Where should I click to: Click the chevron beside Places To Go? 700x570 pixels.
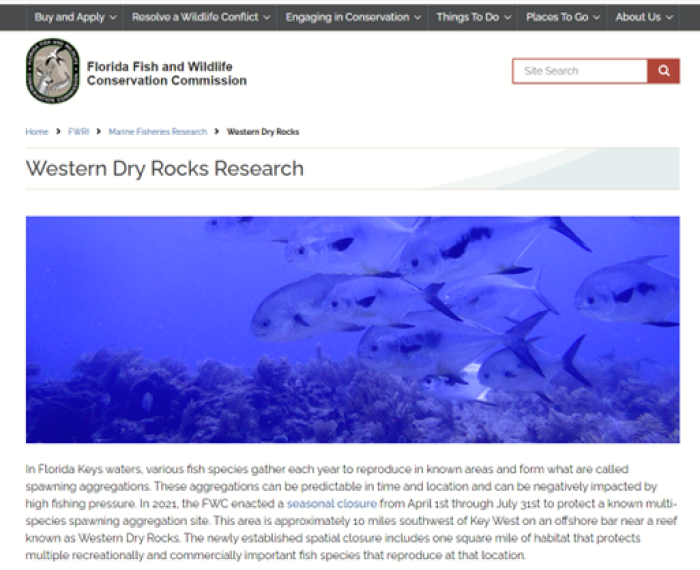click(596, 17)
